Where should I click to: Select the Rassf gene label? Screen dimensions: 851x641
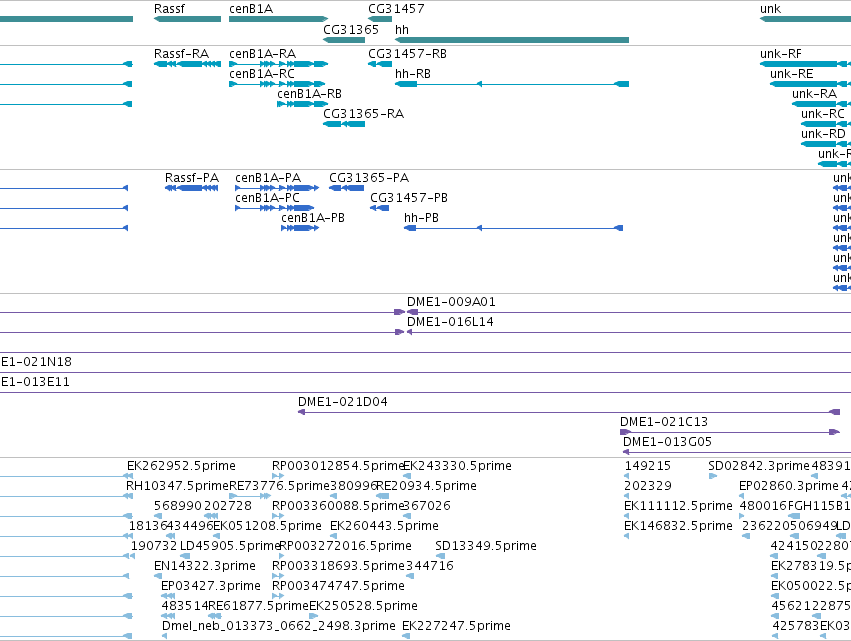pyautogui.click(x=169, y=9)
